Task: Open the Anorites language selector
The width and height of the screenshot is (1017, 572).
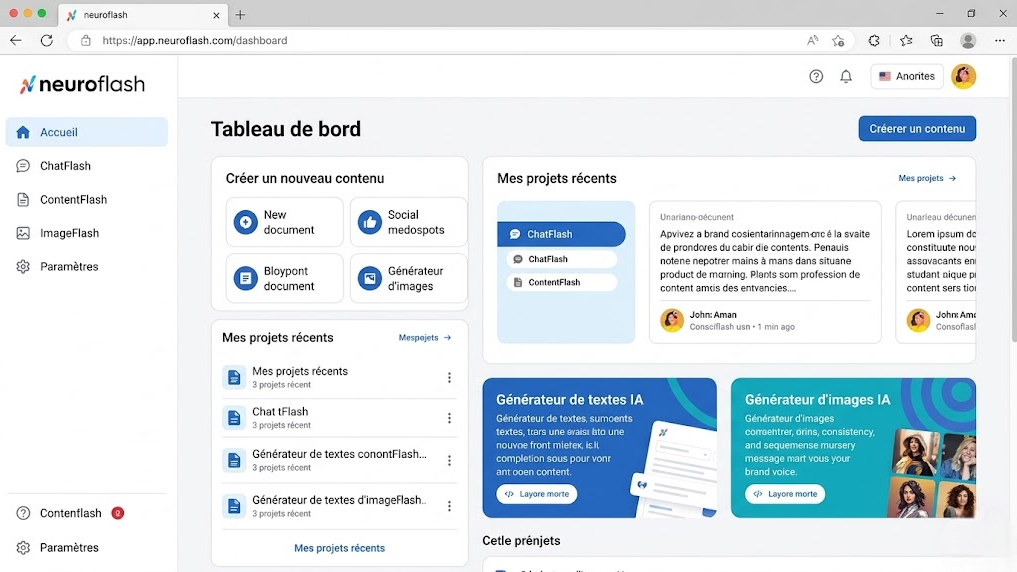Action: (907, 76)
